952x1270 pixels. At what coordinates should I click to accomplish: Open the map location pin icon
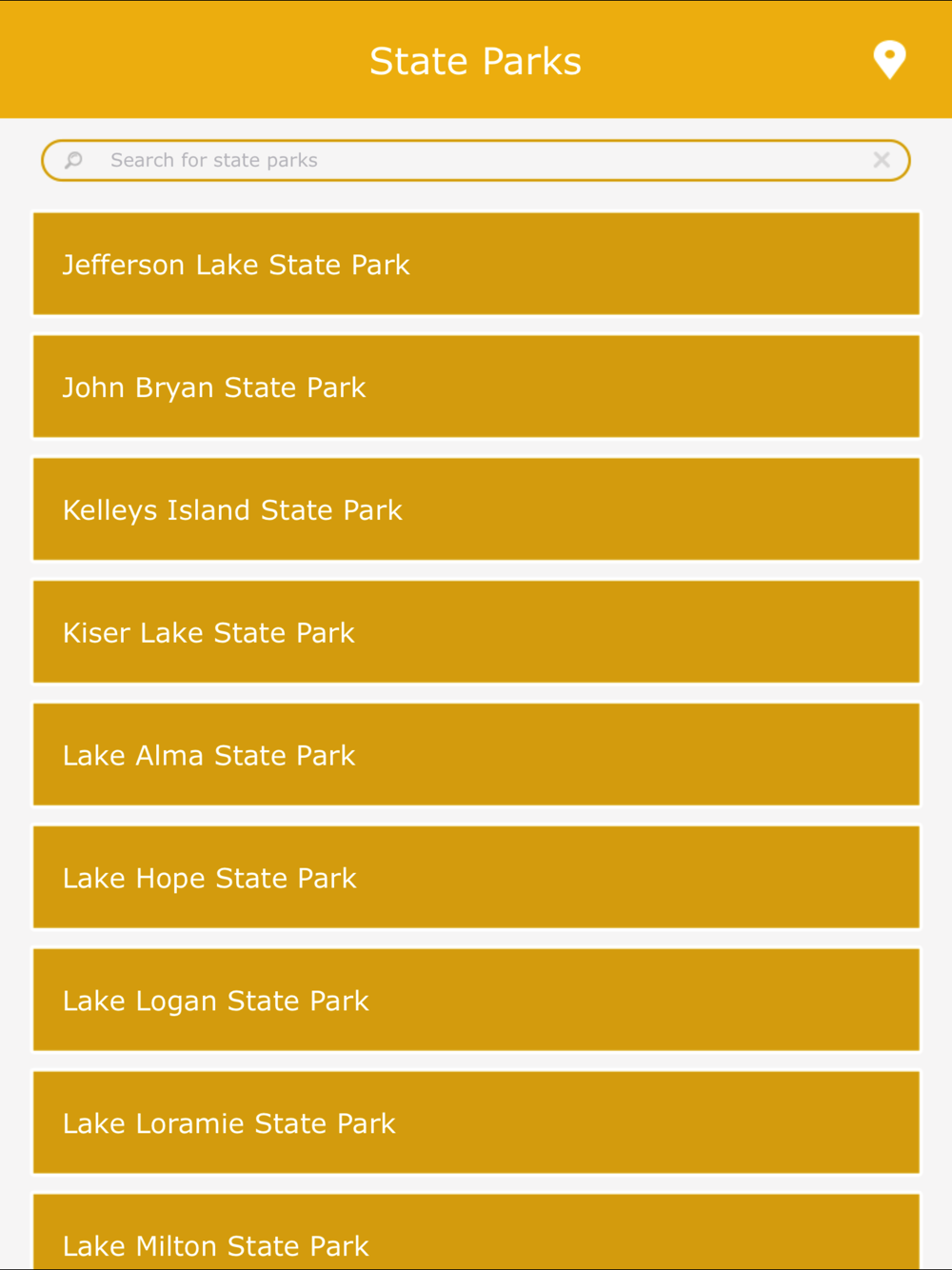coord(889,60)
